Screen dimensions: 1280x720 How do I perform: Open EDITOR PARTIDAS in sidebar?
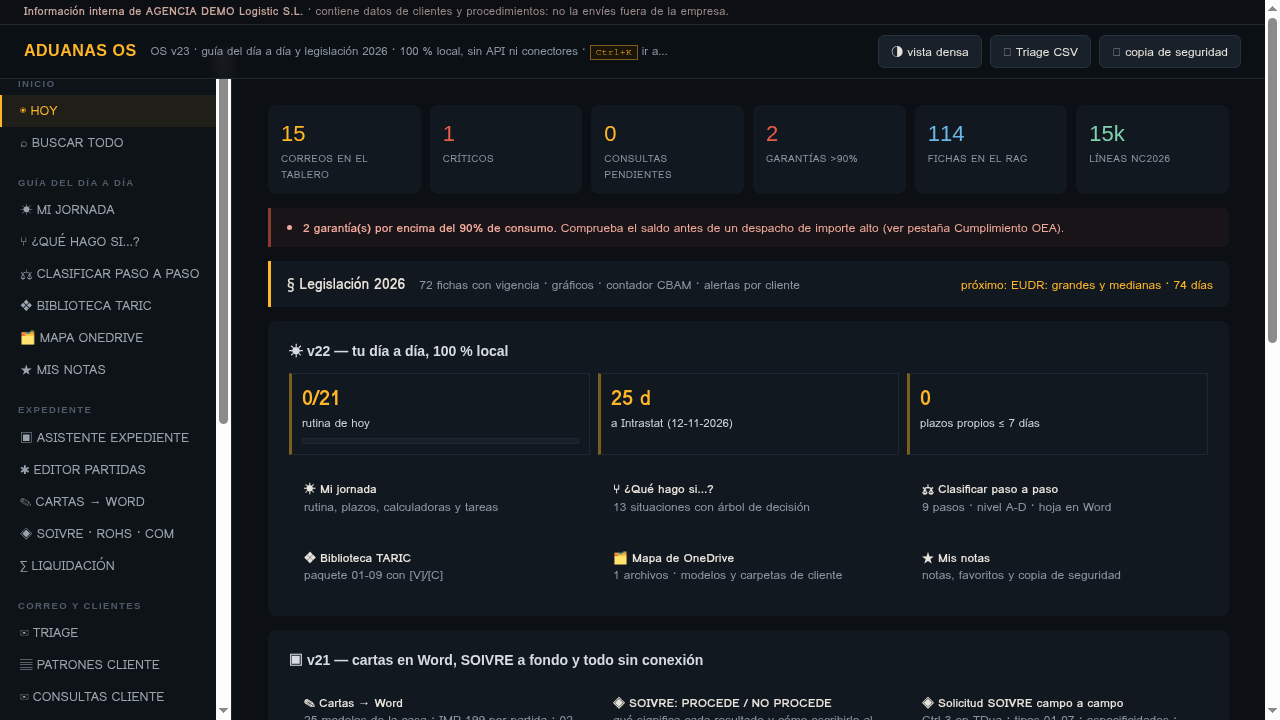[x=108, y=470]
